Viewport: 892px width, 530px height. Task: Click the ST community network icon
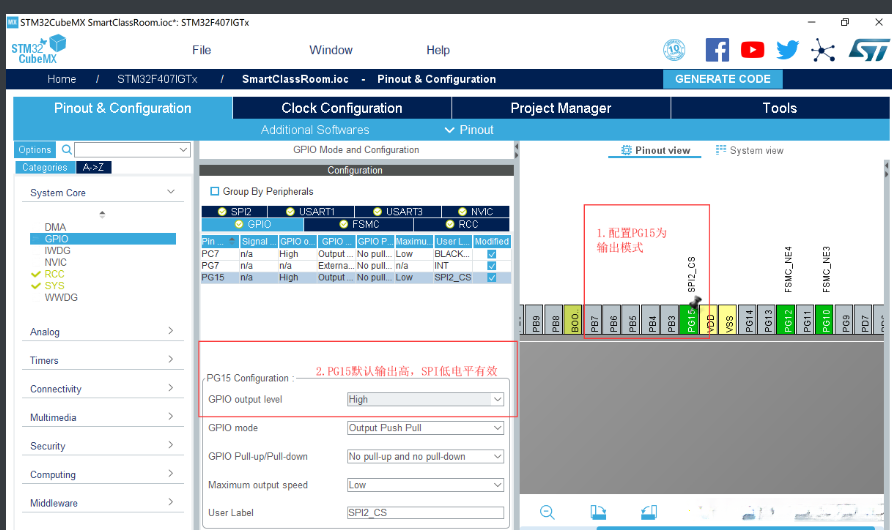tap(823, 50)
